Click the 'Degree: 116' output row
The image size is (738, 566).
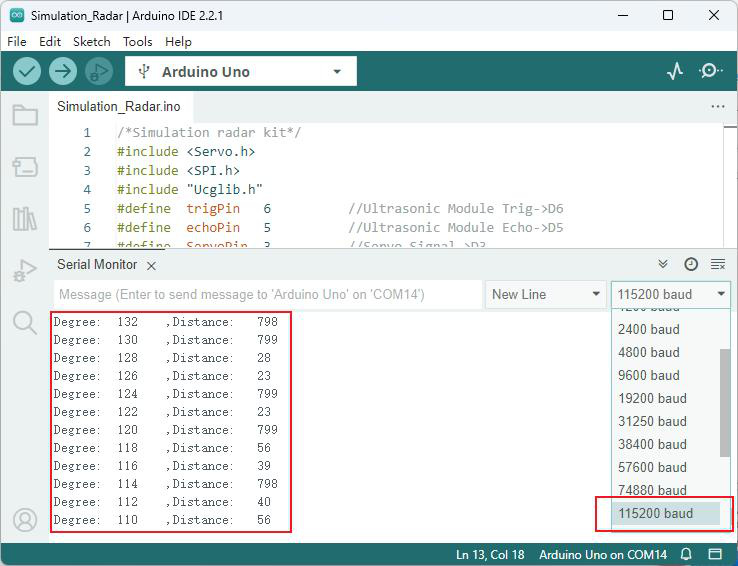tap(162, 466)
